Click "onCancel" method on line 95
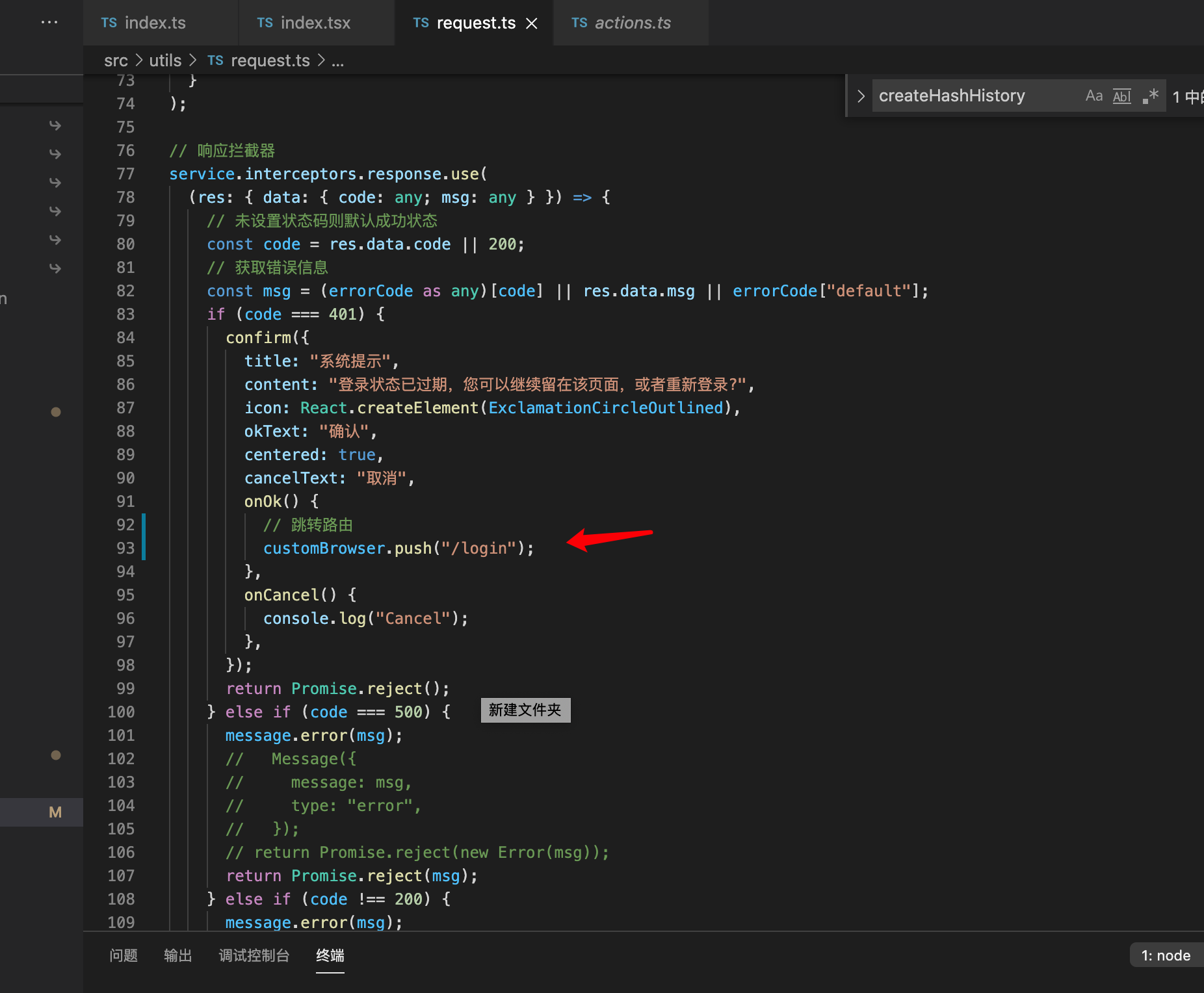This screenshot has width=1204, height=993. point(281,595)
